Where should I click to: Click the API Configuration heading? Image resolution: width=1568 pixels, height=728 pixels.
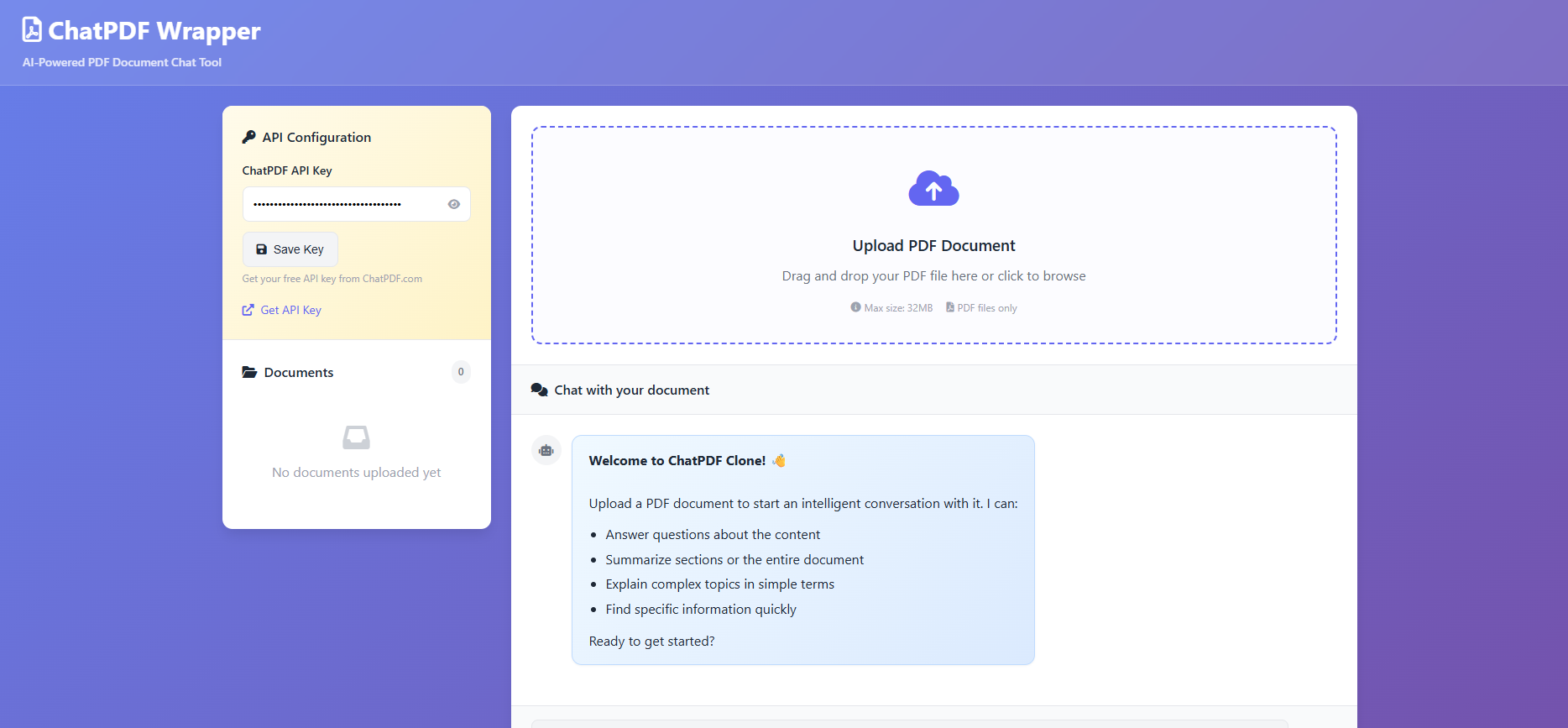(316, 137)
